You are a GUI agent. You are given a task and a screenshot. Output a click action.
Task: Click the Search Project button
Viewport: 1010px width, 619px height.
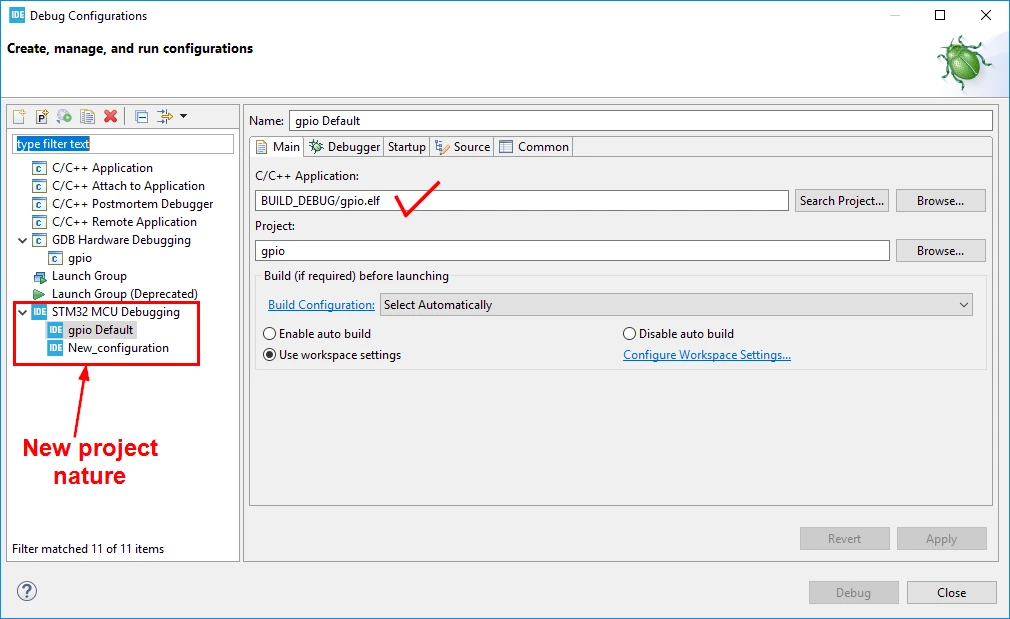tap(842, 200)
